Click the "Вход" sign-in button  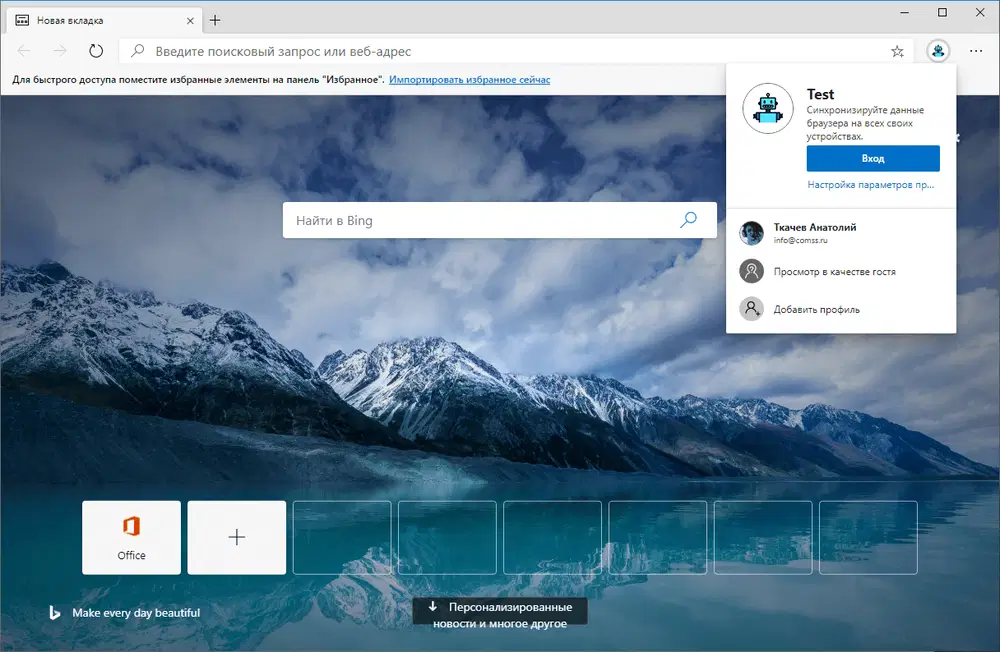tap(872, 158)
